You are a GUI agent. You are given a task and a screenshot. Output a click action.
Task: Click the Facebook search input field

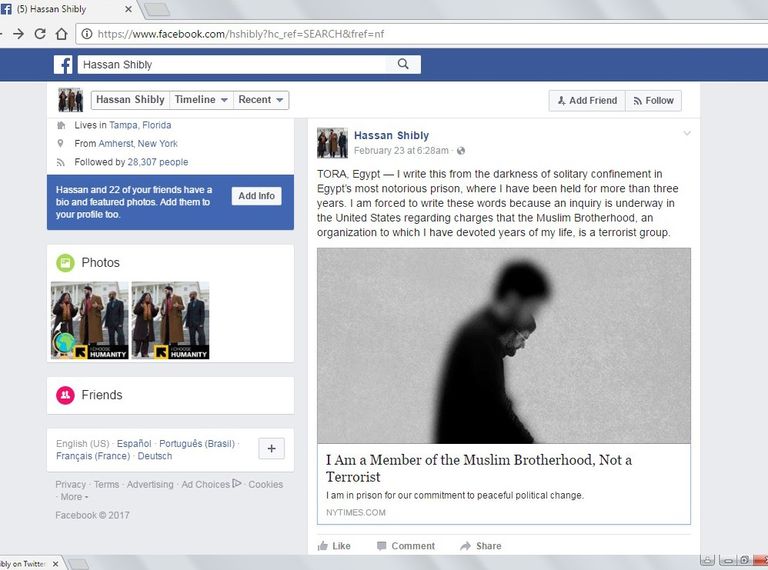tap(230, 65)
